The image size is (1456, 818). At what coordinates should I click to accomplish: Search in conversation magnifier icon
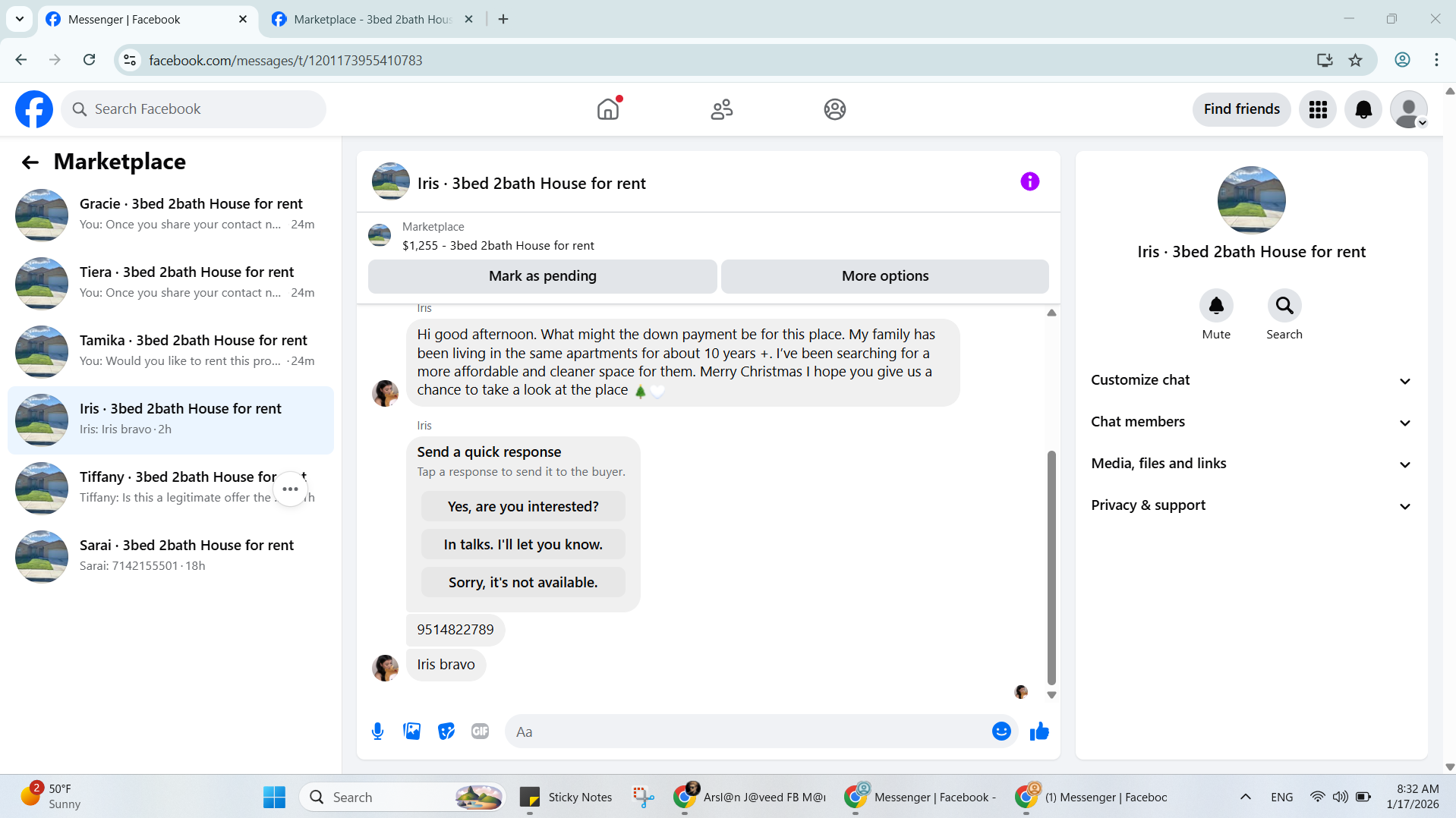click(x=1284, y=306)
